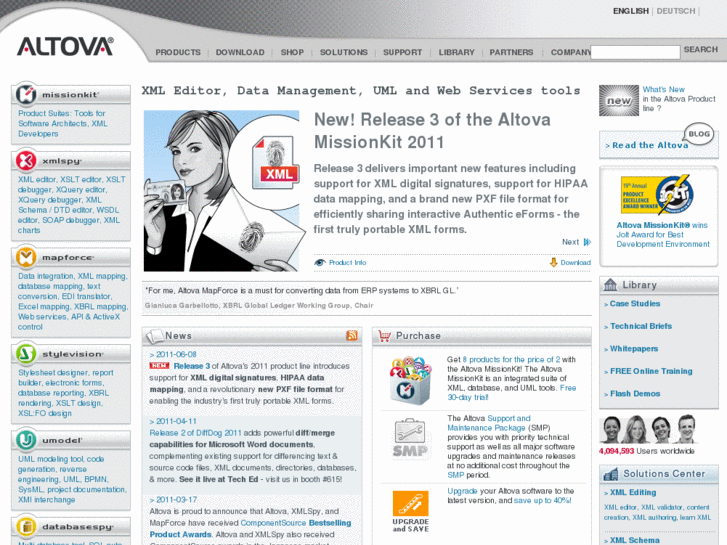Click the MissionKit Jolt Award text link
727x545 pixels.
pyautogui.click(x=663, y=235)
